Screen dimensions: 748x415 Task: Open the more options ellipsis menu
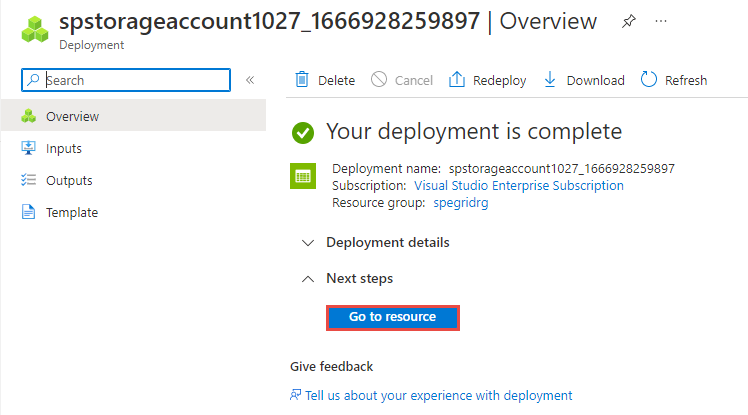coord(660,21)
